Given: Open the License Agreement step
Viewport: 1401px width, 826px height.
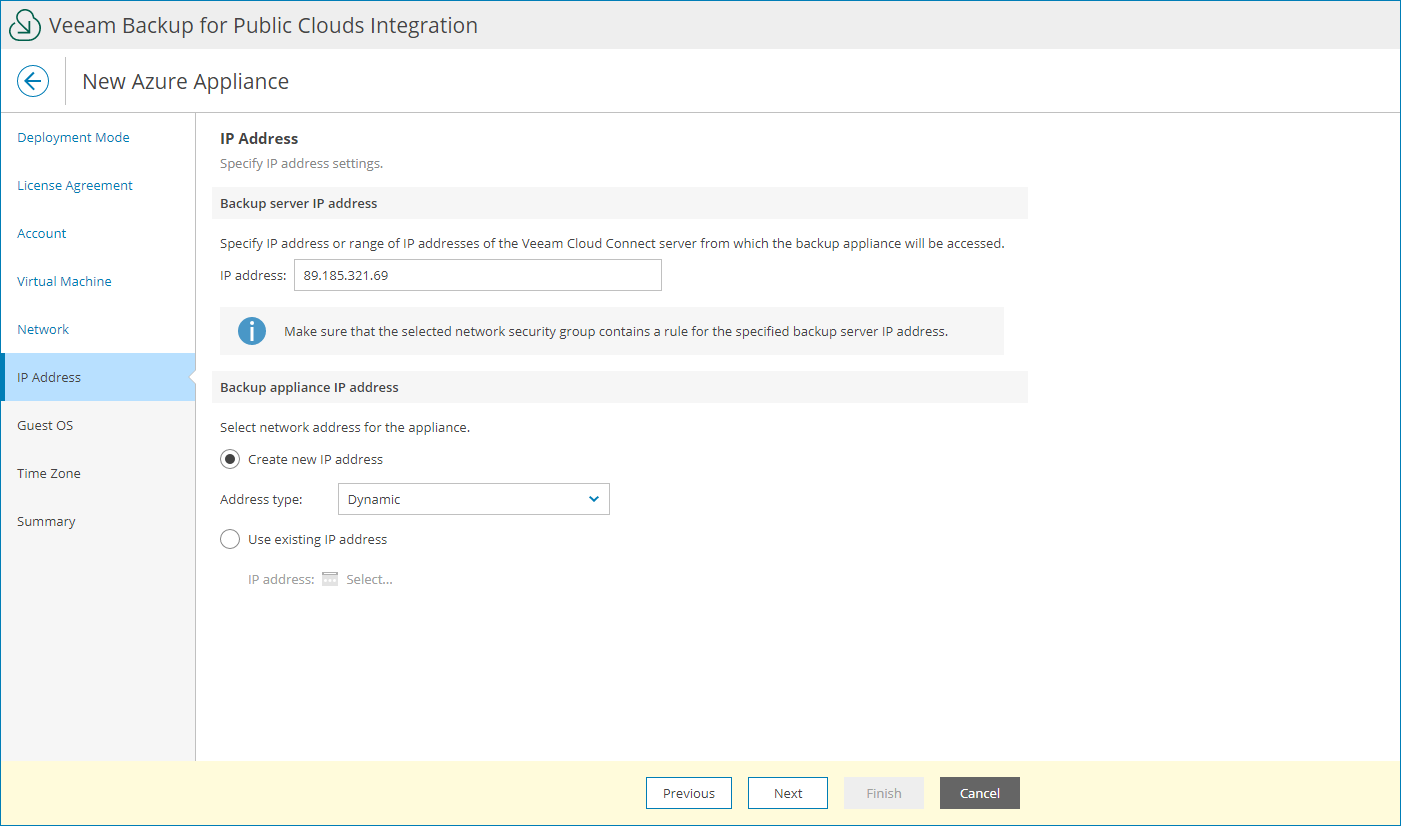Looking at the screenshot, I should click(x=74, y=185).
